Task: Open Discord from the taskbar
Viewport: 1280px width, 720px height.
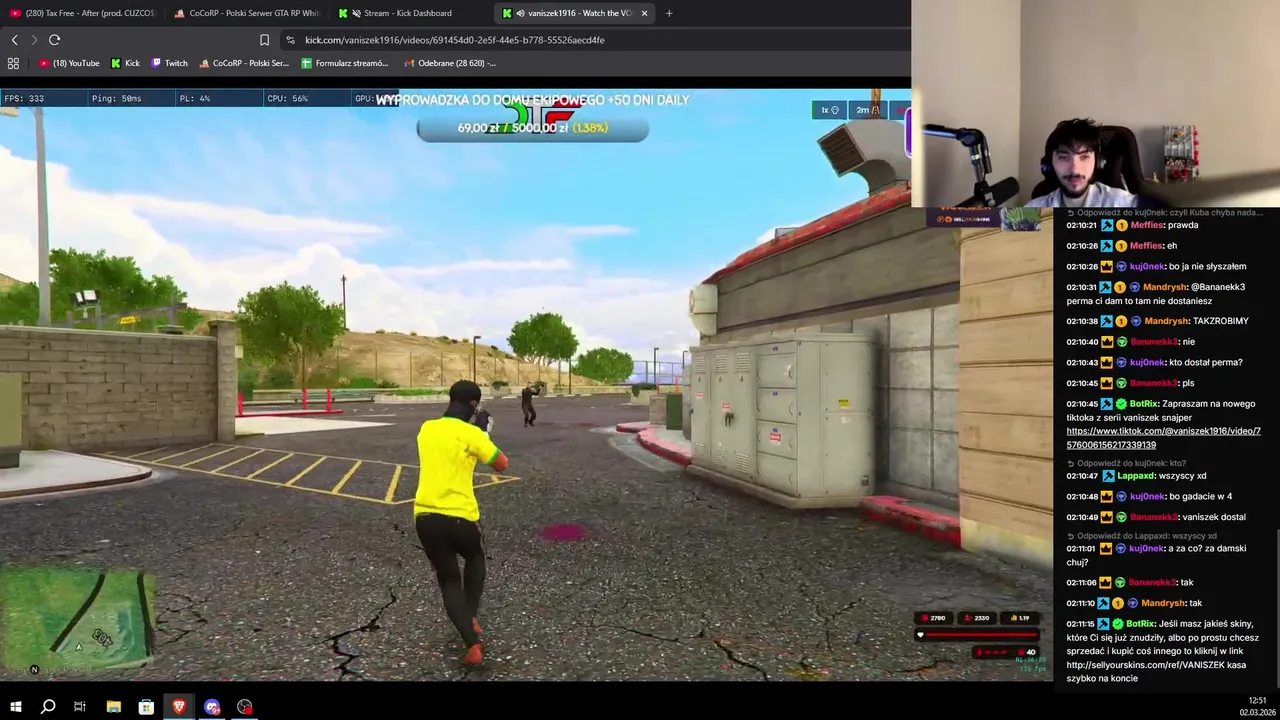Action: click(212, 707)
